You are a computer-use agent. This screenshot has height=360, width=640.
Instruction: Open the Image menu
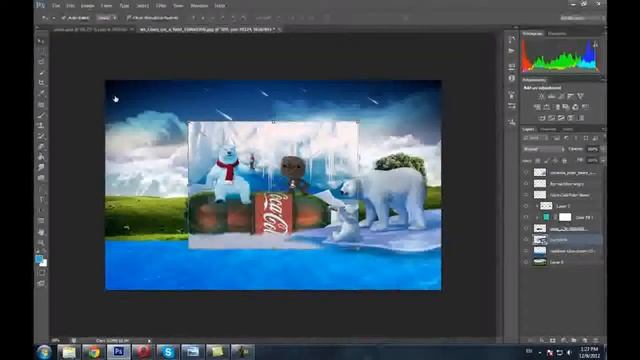point(87,6)
